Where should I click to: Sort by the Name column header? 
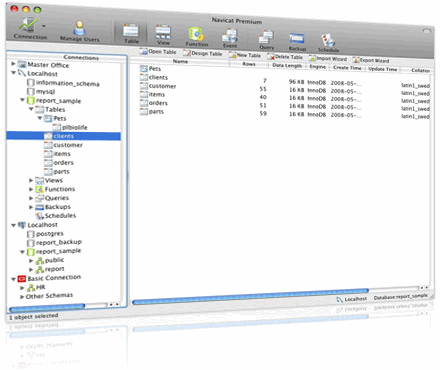180,61
